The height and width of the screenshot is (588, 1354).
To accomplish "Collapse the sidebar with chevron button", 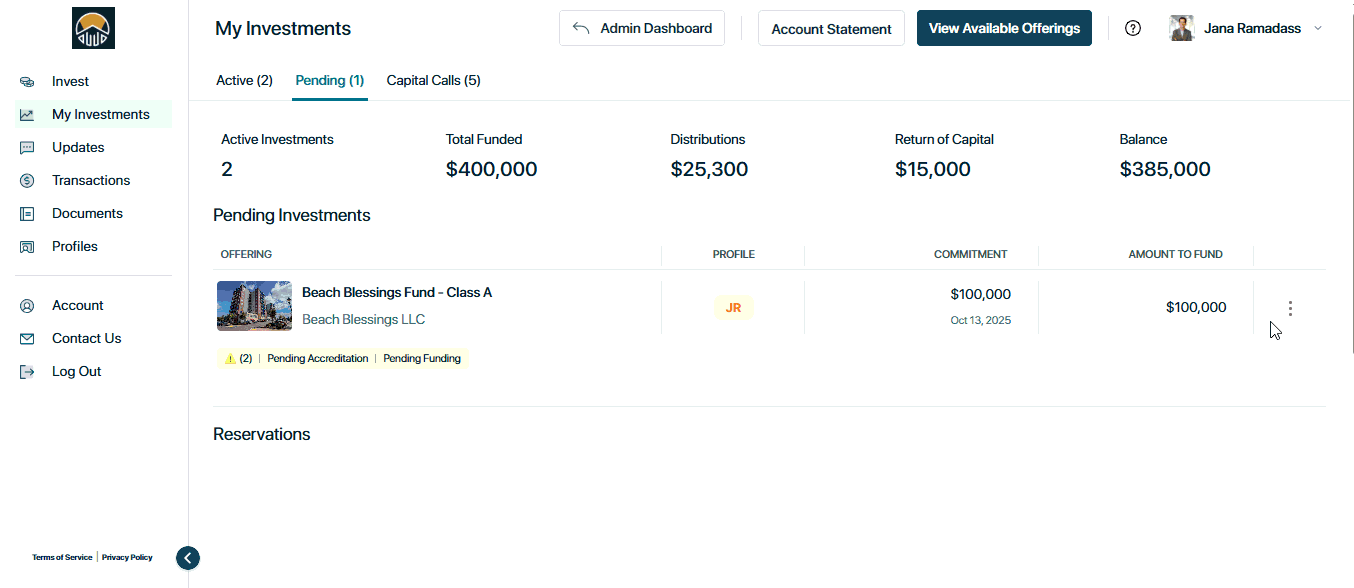I will pos(188,558).
